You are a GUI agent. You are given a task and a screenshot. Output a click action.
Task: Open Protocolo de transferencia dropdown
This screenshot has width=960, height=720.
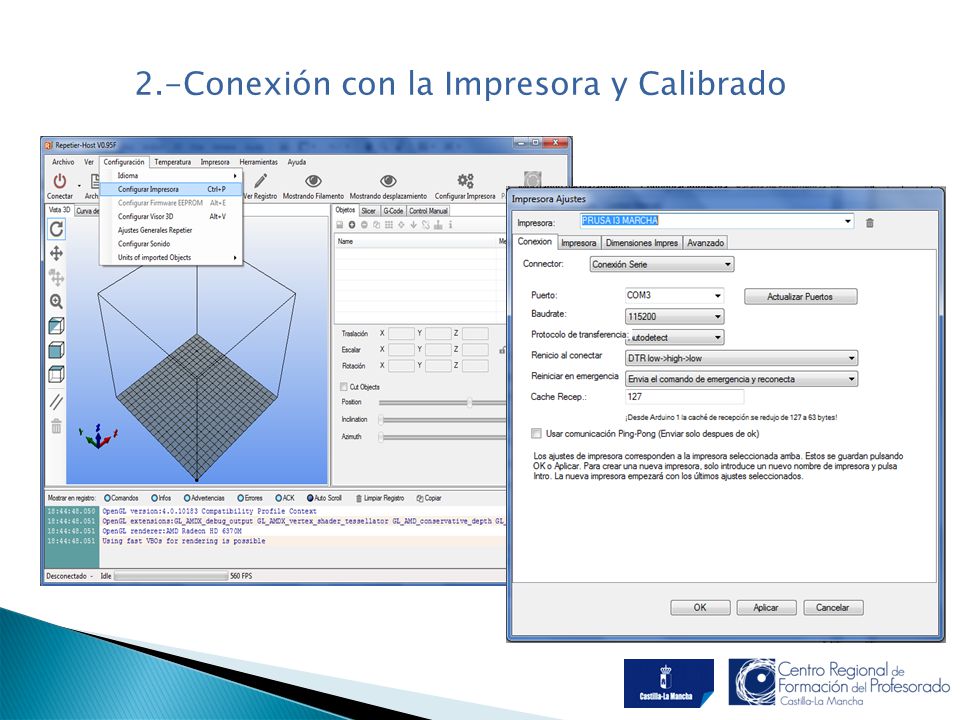[x=674, y=337]
